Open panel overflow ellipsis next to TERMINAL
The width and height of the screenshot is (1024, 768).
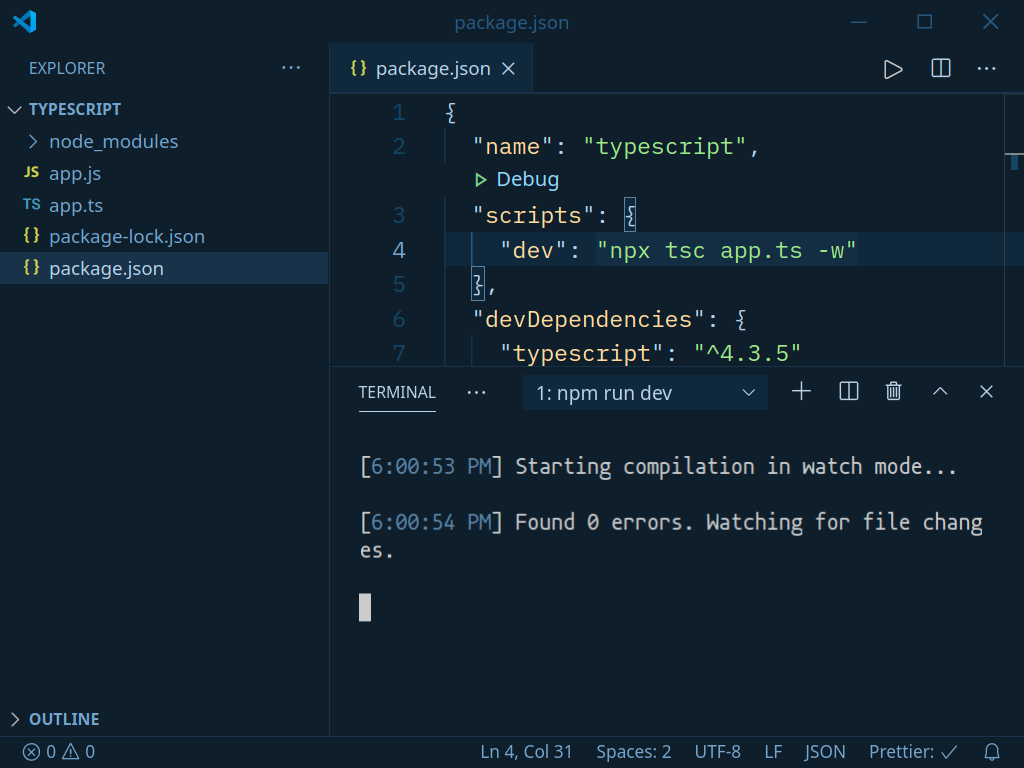(476, 392)
